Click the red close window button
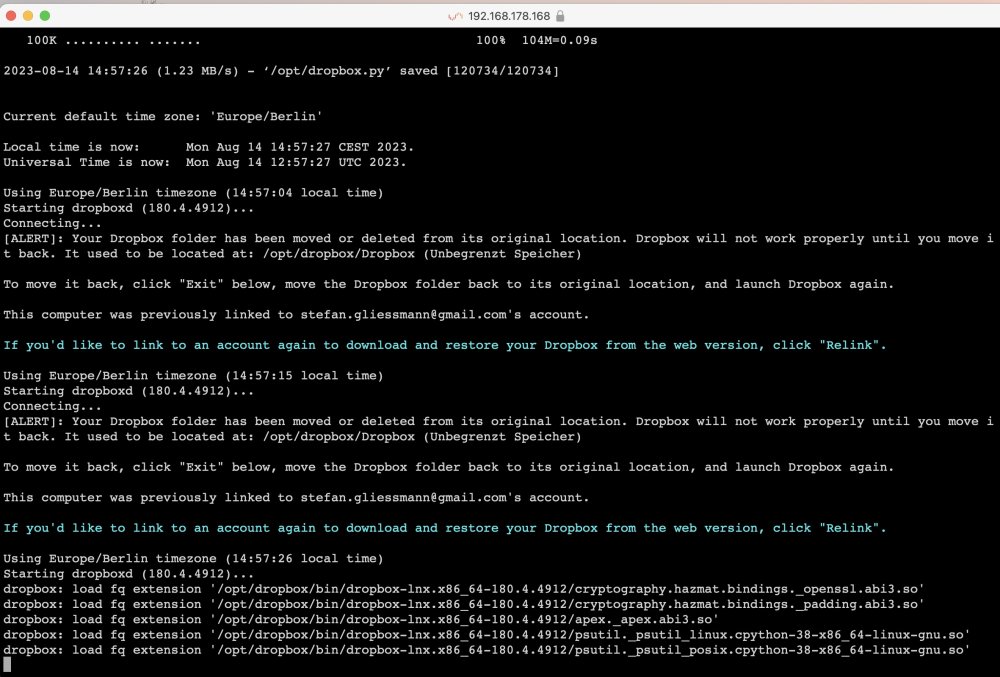1000x677 pixels. click(x=11, y=15)
